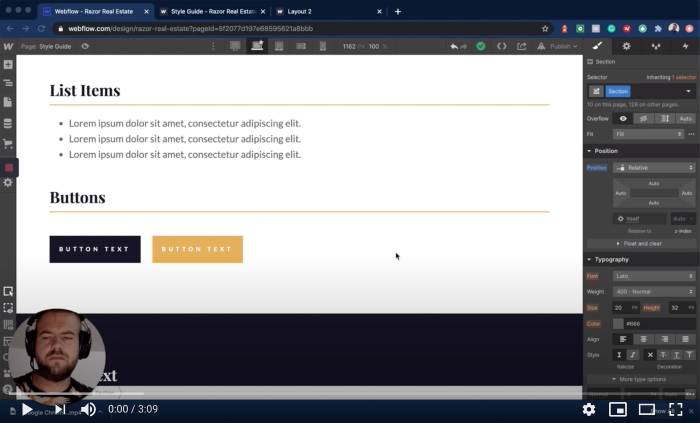Image resolution: width=700 pixels, height=423 pixels.
Task: Open the Pages panel icon
Action: tap(8, 102)
